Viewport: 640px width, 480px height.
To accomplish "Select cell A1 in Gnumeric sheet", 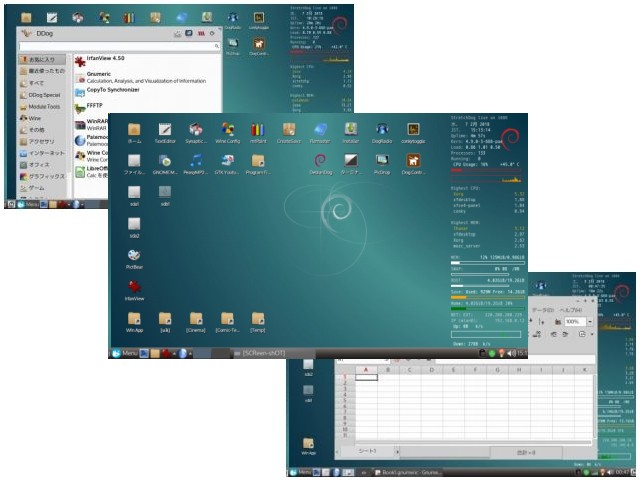I will point(366,377).
